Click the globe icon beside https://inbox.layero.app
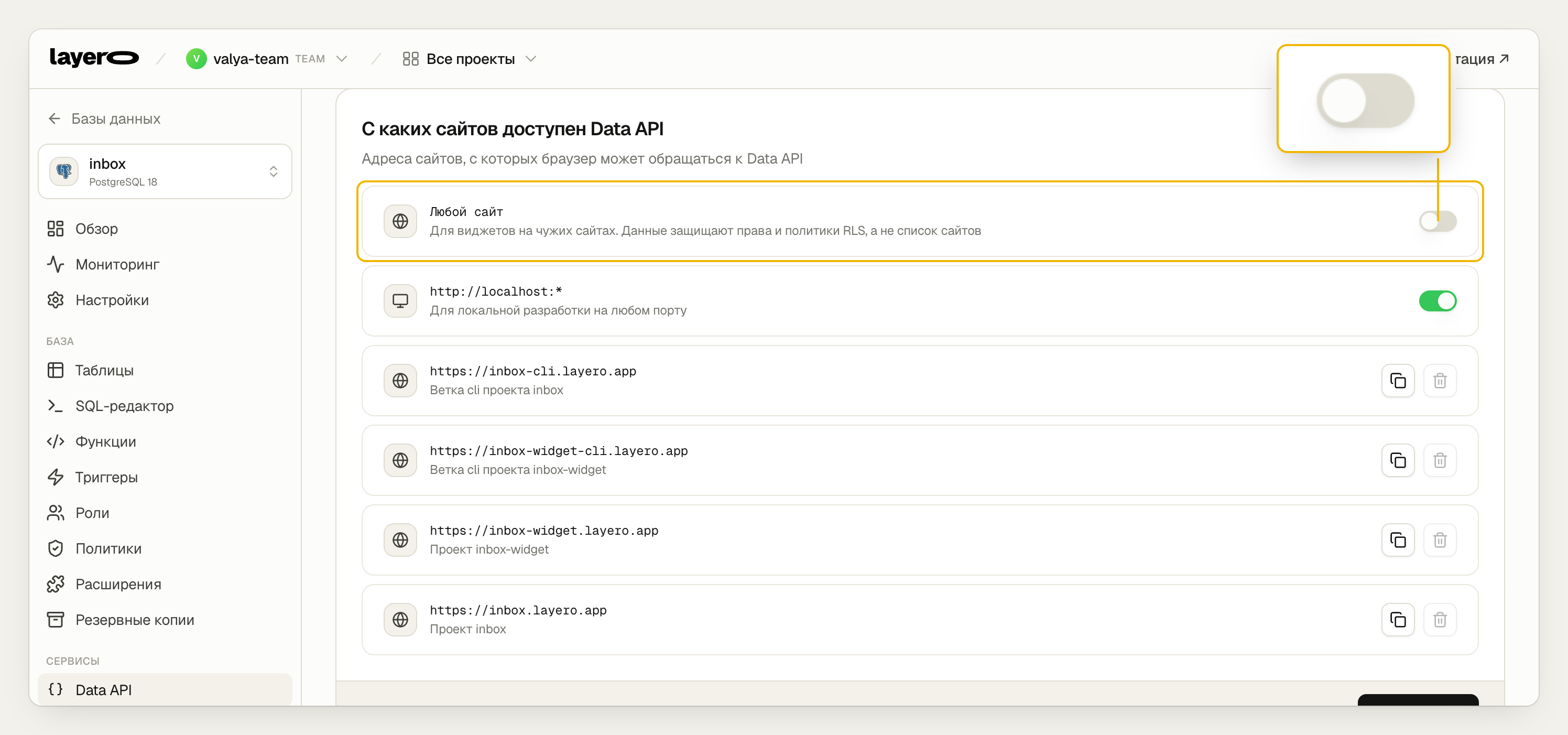Viewport: 1568px width, 735px height. coord(400,620)
